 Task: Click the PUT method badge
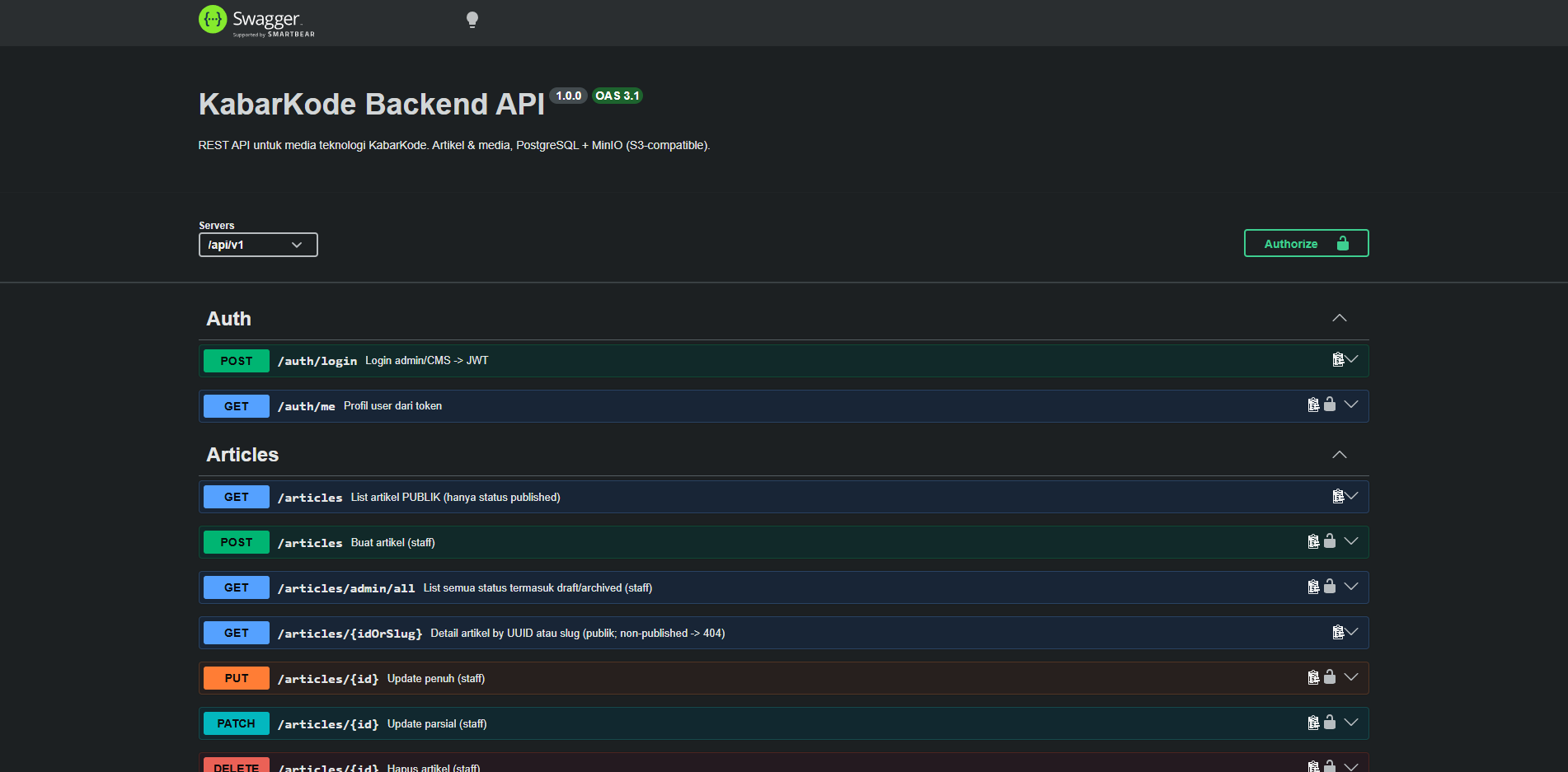pos(237,678)
